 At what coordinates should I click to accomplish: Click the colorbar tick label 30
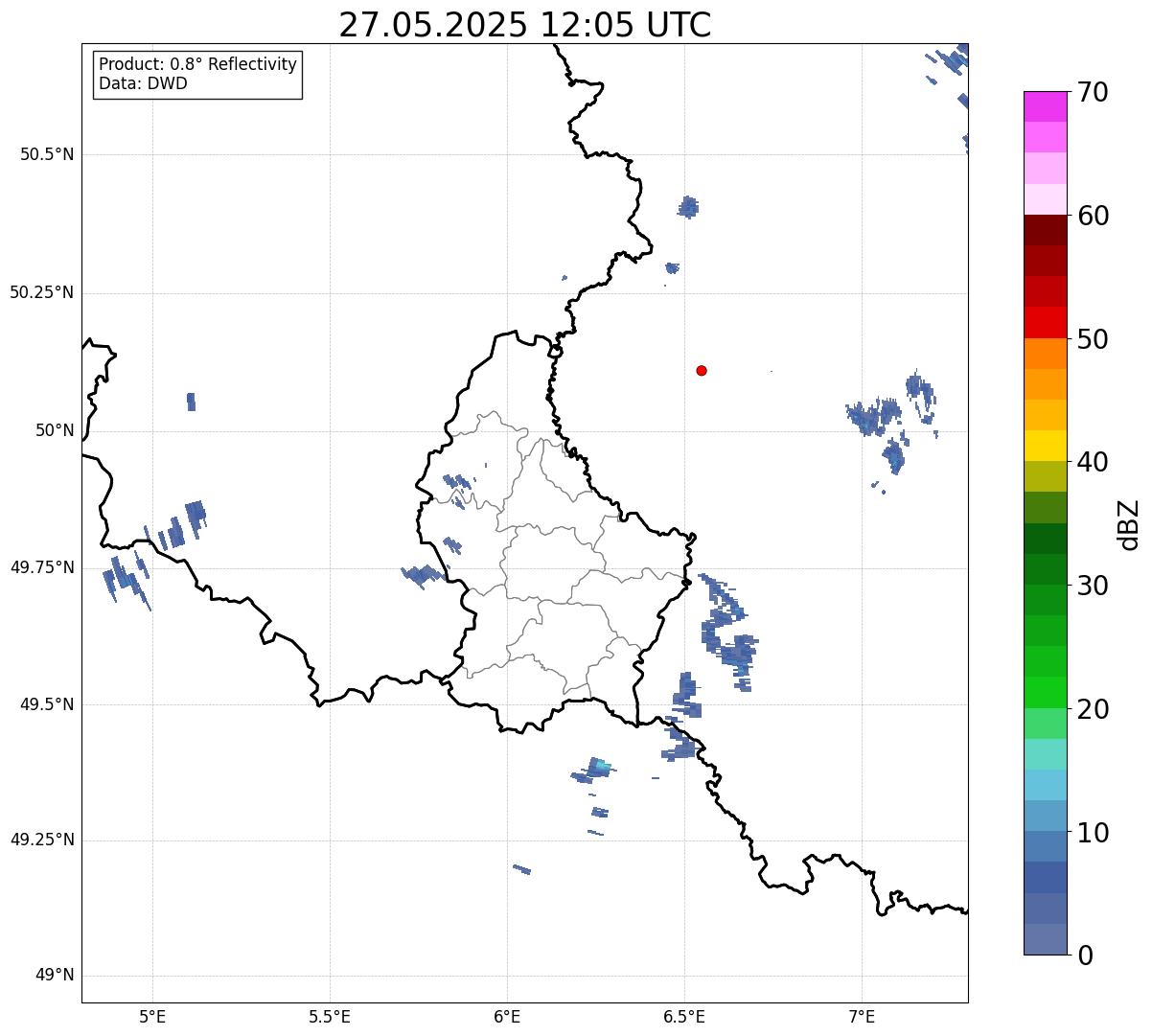coord(1093,586)
